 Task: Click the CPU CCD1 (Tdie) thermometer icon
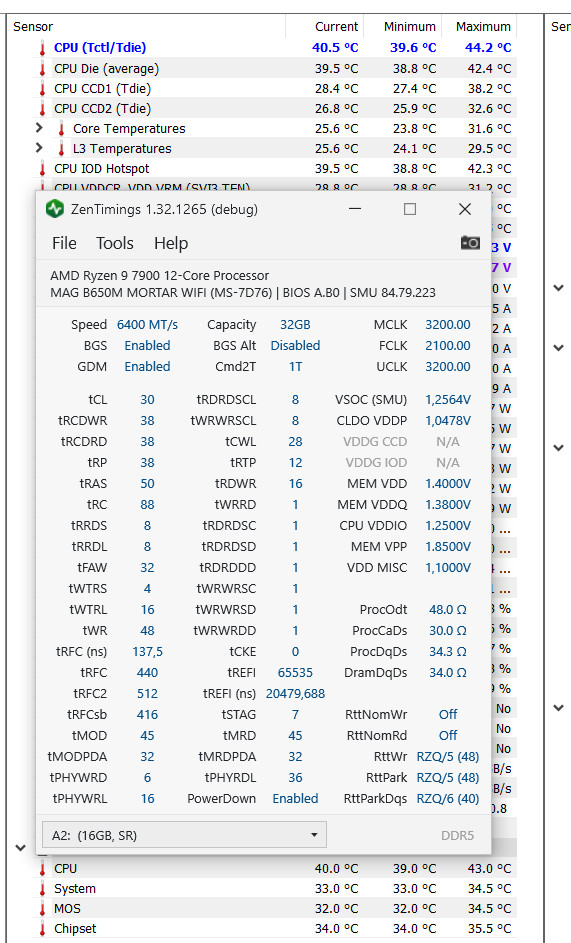point(42,89)
